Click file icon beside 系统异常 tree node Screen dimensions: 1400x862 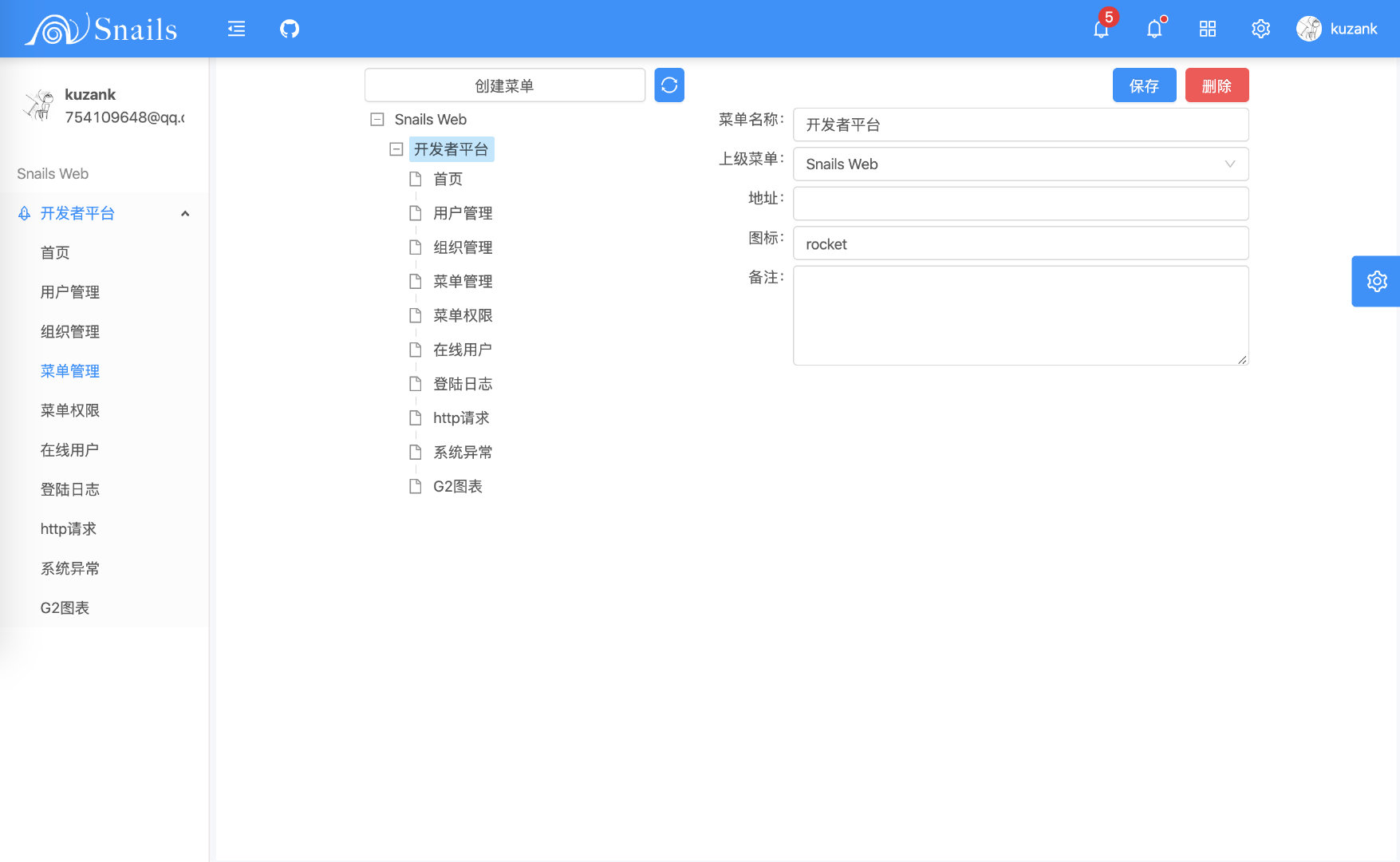pos(415,452)
